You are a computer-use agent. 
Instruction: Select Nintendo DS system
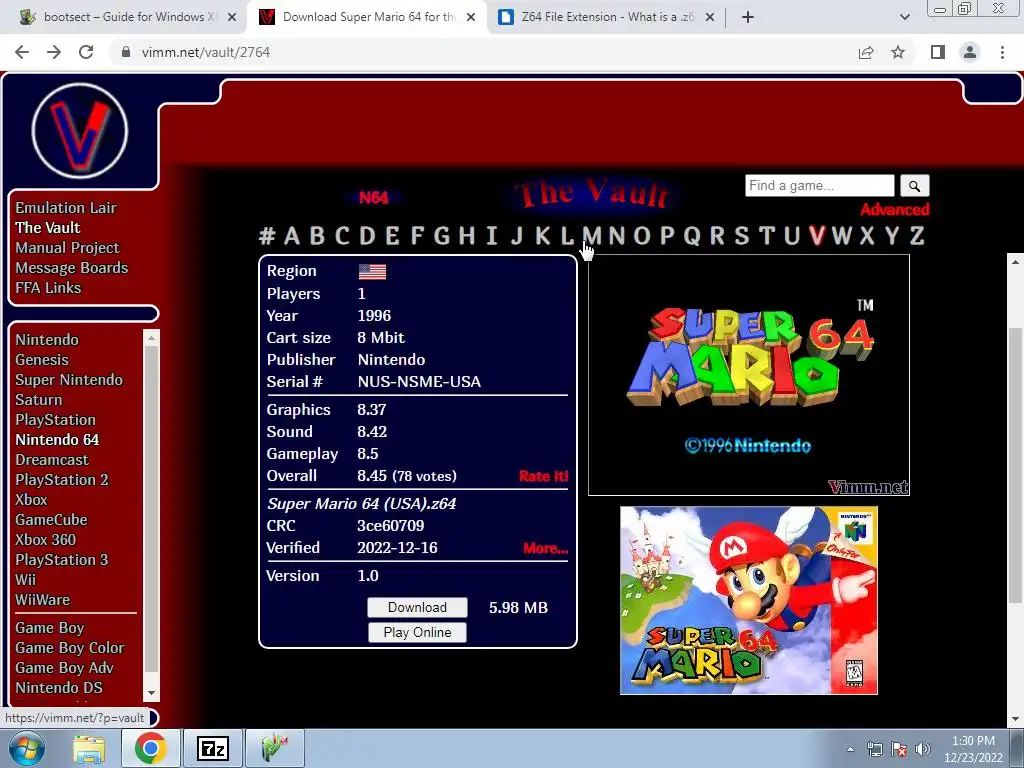tap(59, 688)
